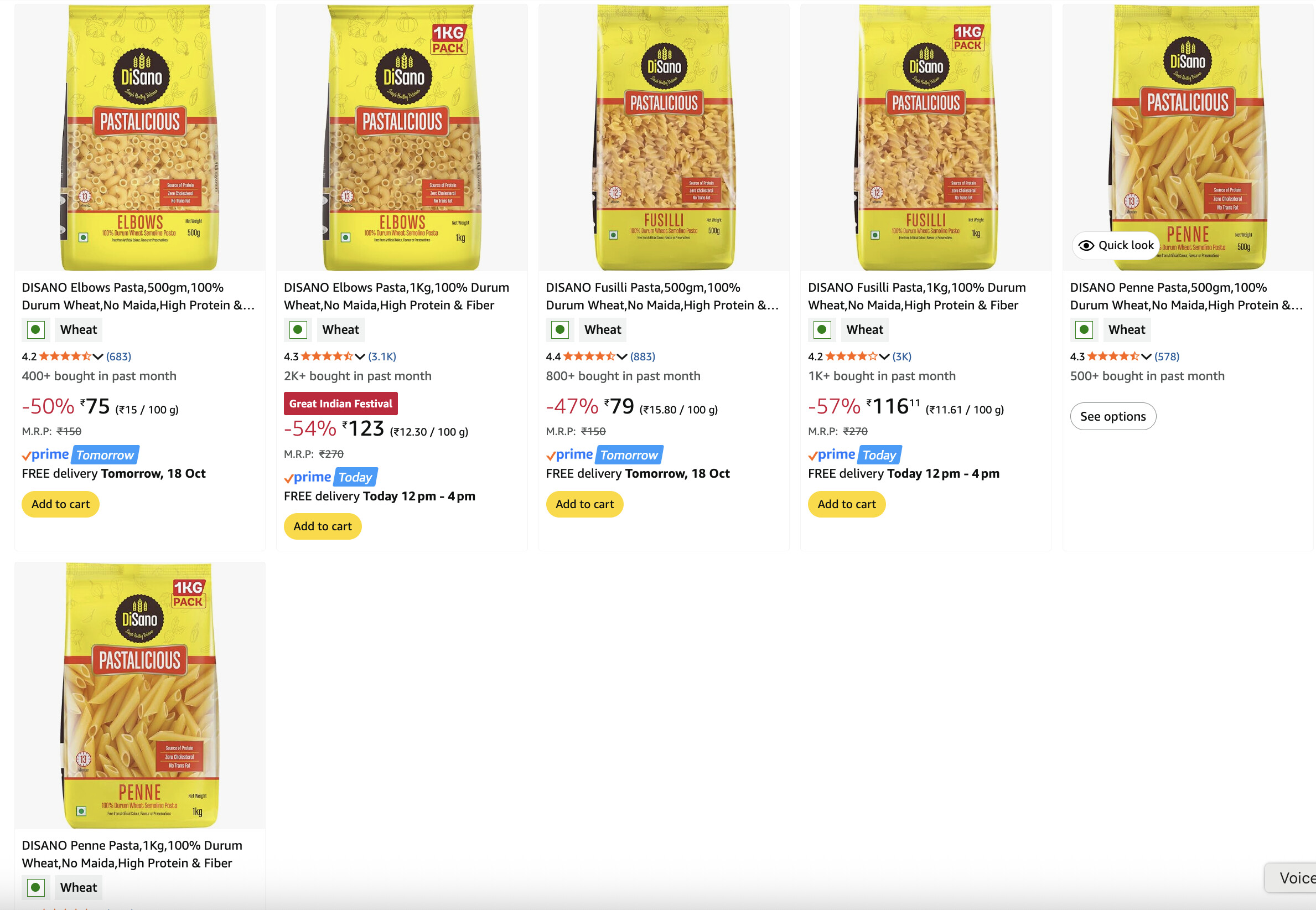Add Fusilli 1Kg pasta to cart

(x=846, y=505)
